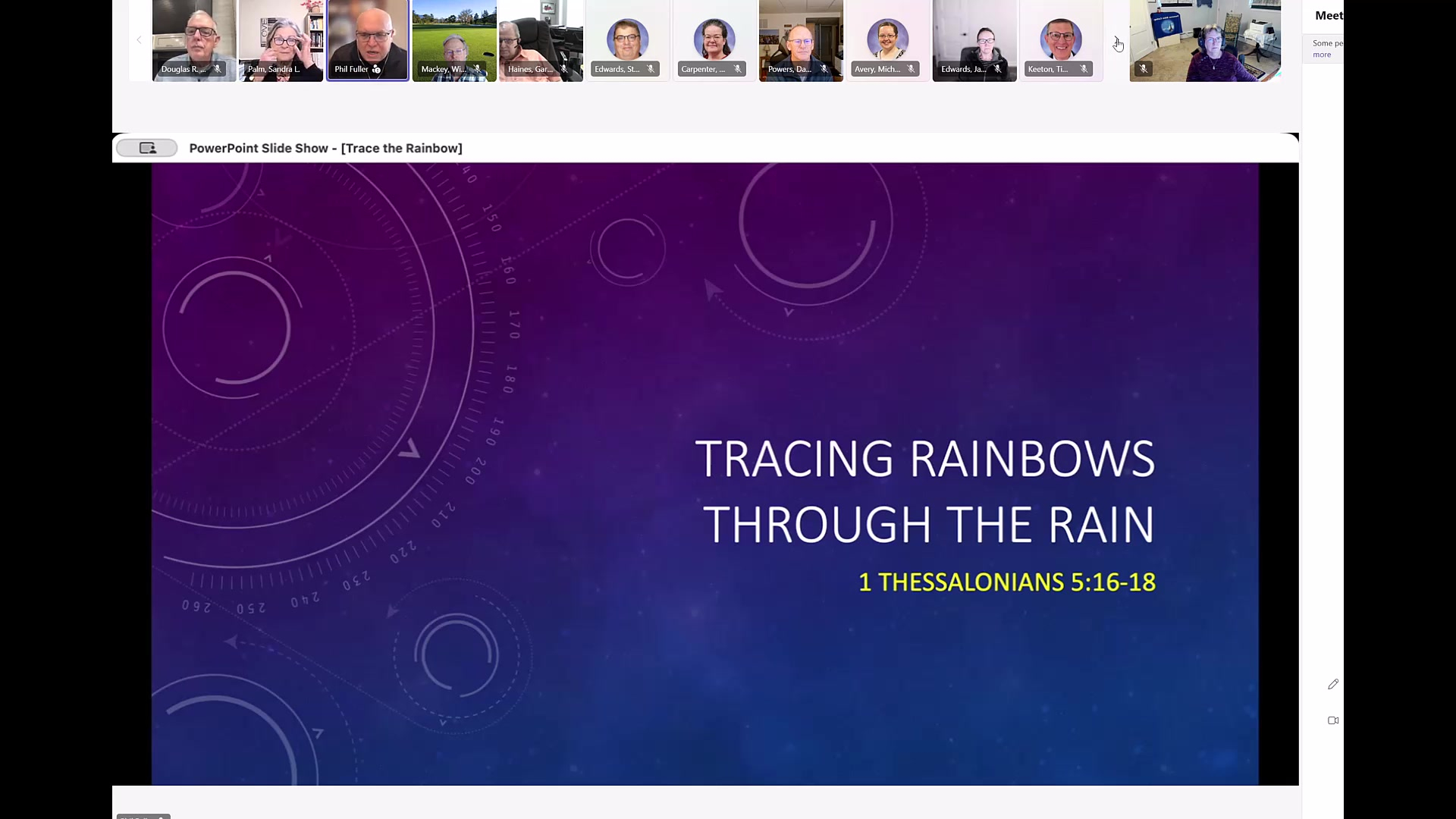Click the muted mic icon on the Powers tile
The width and height of the screenshot is (1456, 819).
click(x=824, y=69)
